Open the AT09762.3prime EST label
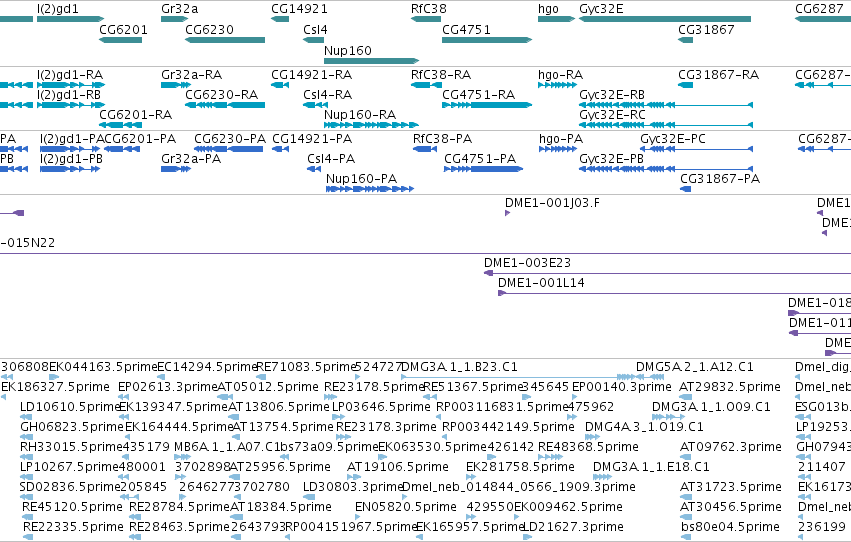851x542 pixels. (731, 447)
